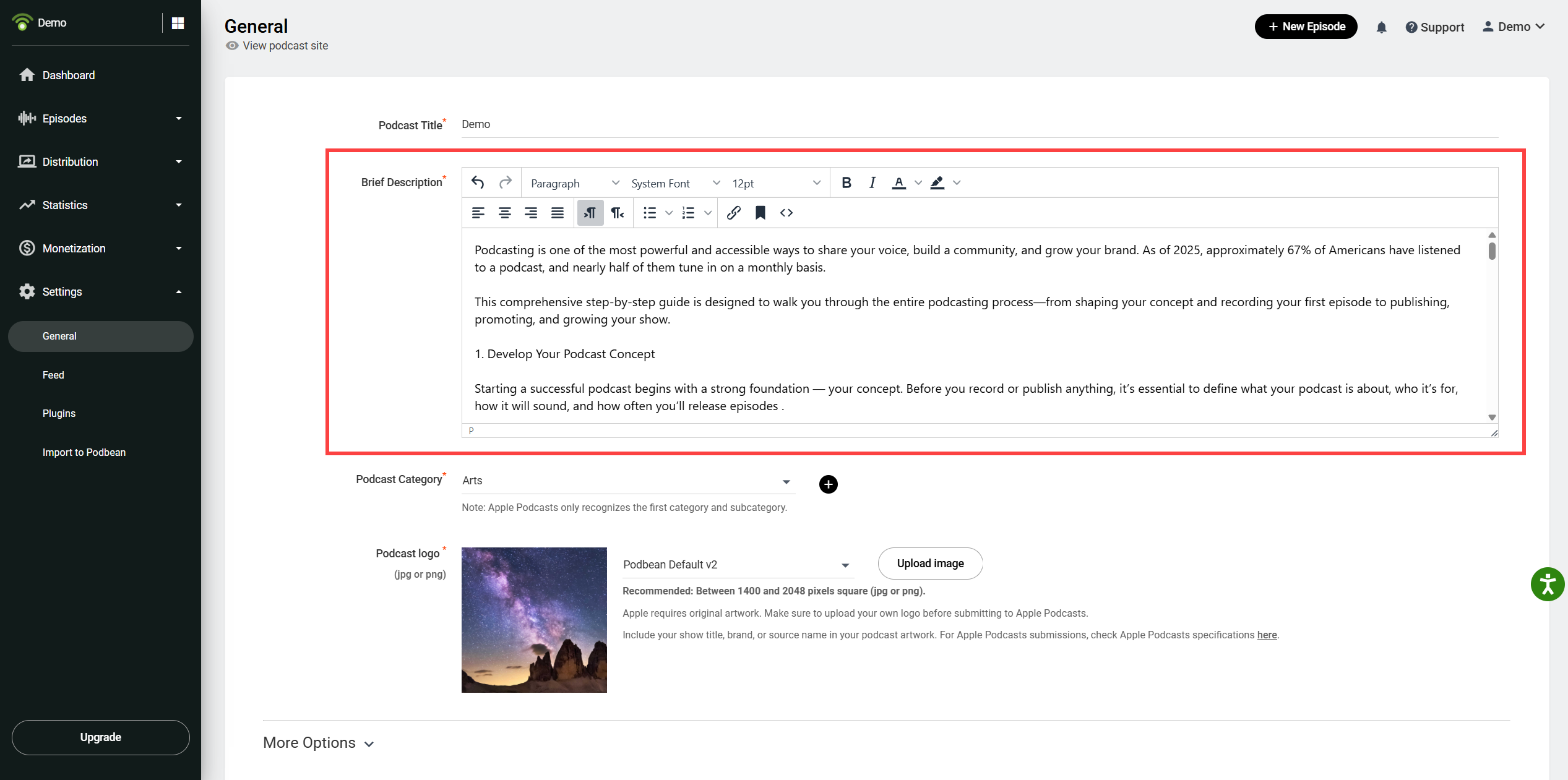The image size is (1568, 780).
Task: Open source code view icon
Action: coord(786,213)
